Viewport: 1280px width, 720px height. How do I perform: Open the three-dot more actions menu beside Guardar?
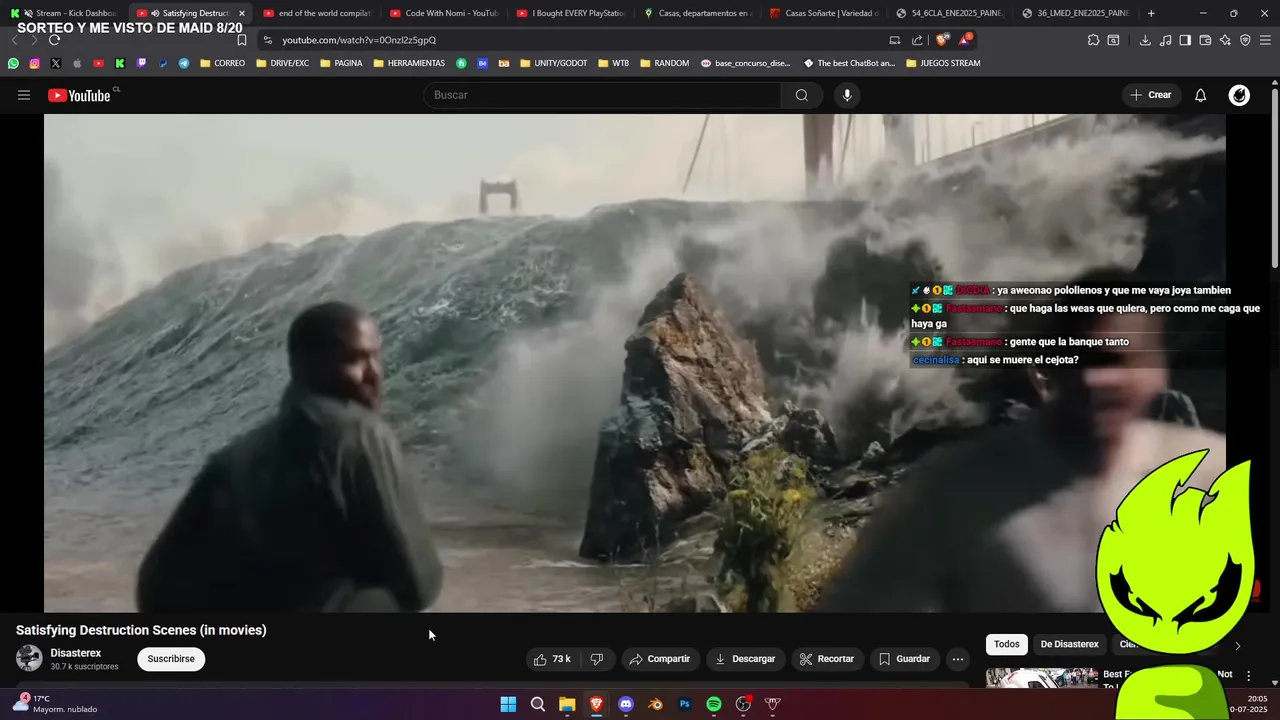(958, 659)
